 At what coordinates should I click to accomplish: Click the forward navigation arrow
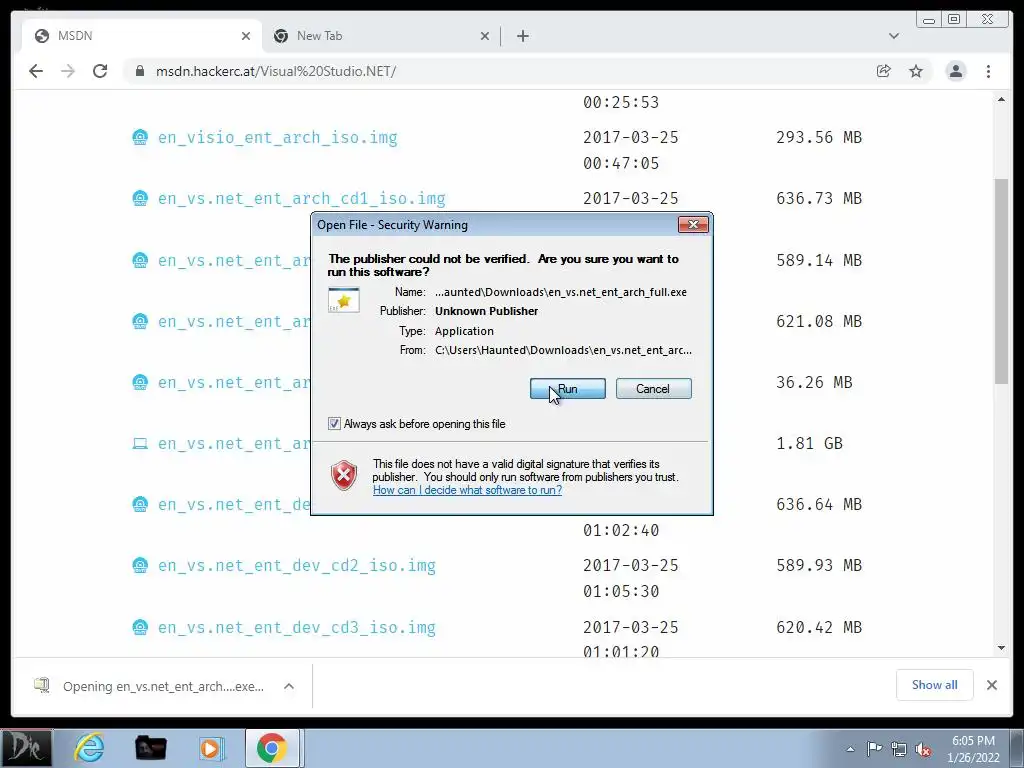[68, 71]
